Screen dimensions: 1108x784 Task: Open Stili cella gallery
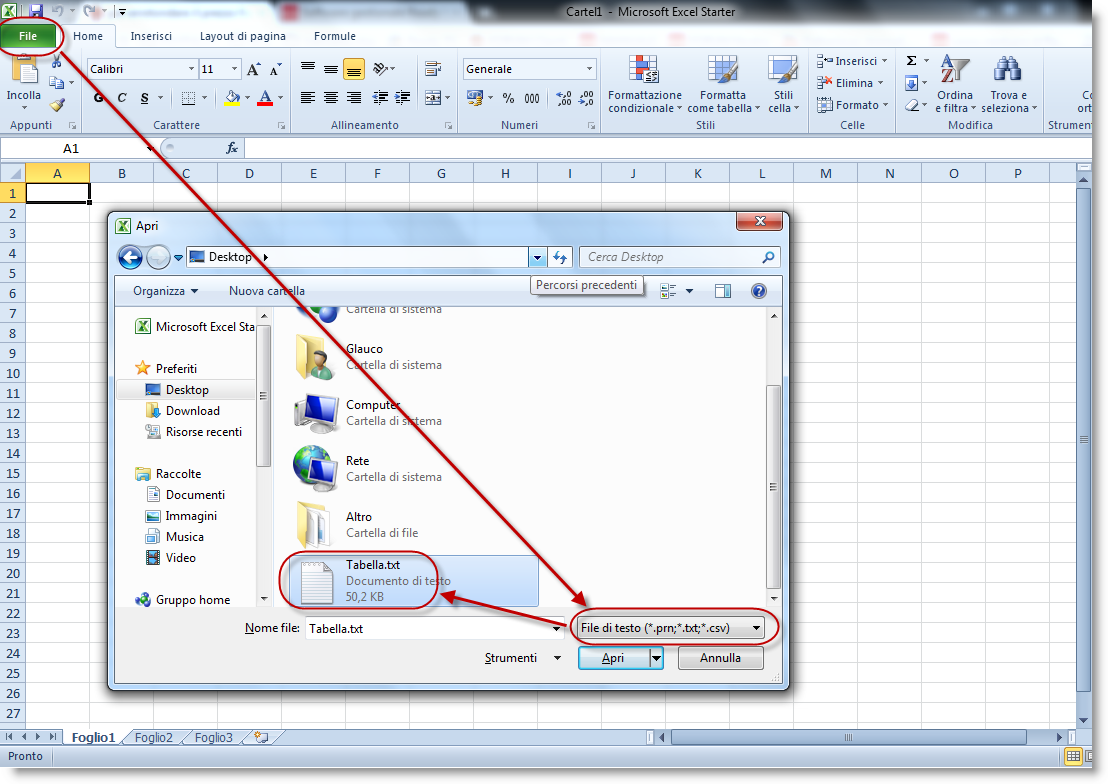pos(783,85)
